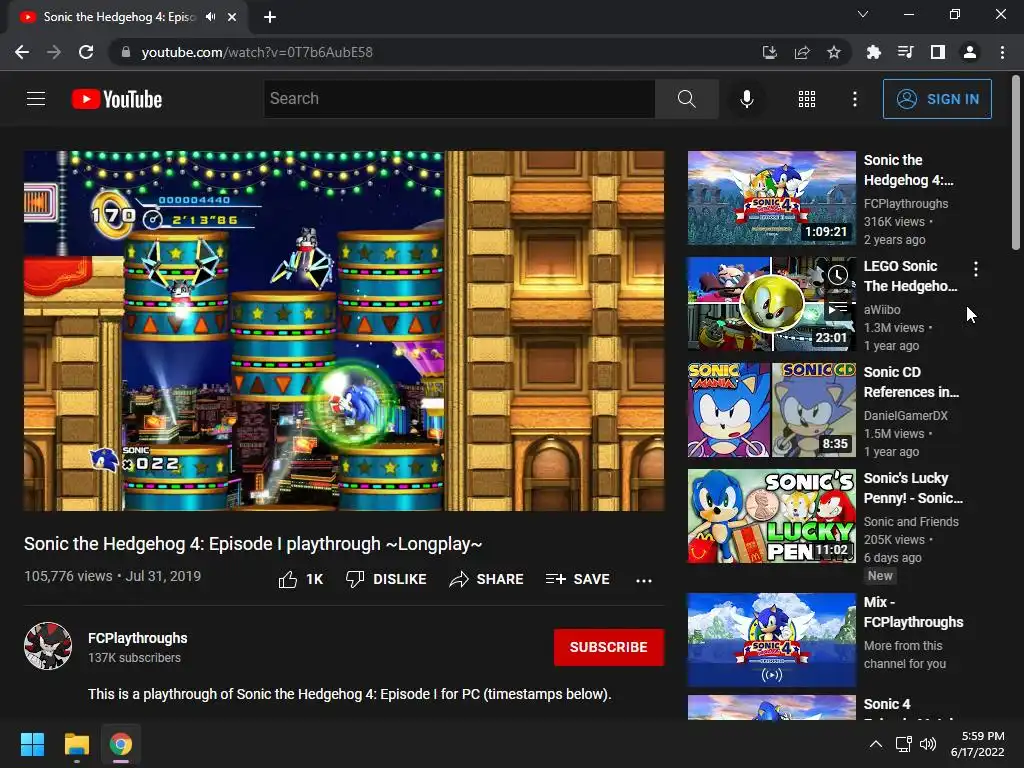Mute the tab using speaker icon

(x=210, y=17)
